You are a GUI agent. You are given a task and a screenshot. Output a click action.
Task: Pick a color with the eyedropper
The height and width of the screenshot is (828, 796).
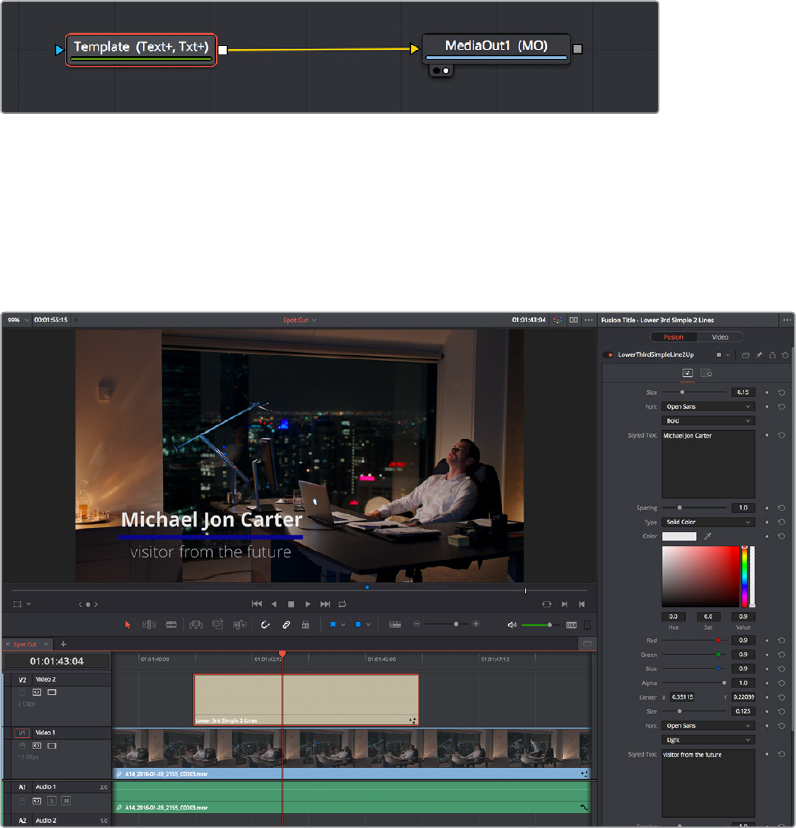pos(708,536)
